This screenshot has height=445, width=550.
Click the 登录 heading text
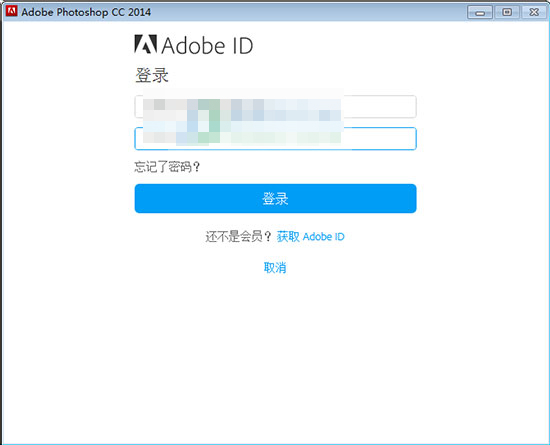pos(152,75)
